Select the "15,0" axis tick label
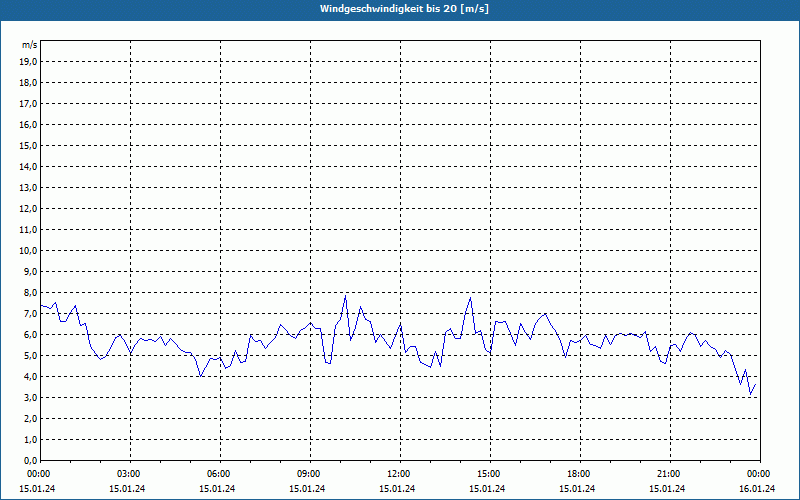The height and width of the screenshot is (500, 800). [28, 145]
